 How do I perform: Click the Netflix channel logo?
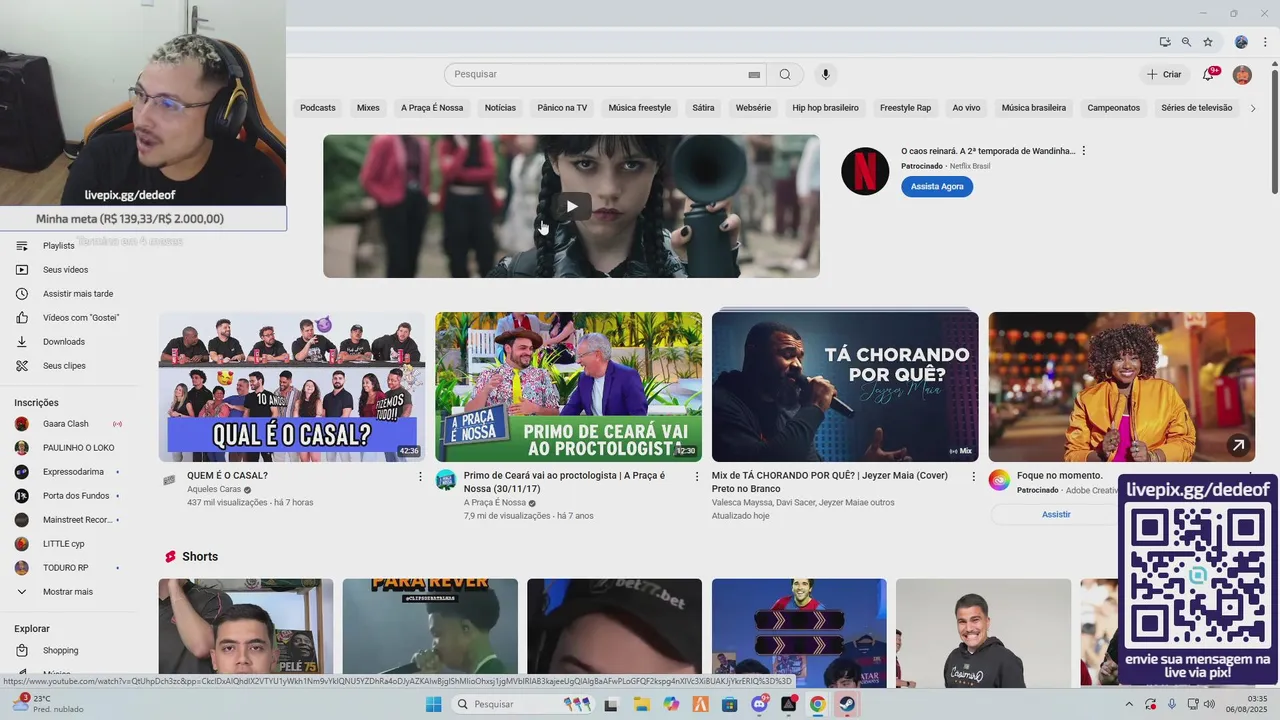coord(865,171)
